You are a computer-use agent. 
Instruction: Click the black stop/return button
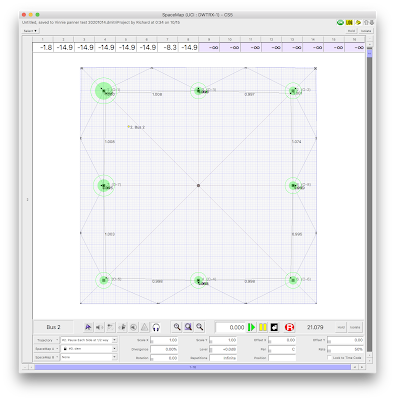pyautogui.click(x=274, y=327)
